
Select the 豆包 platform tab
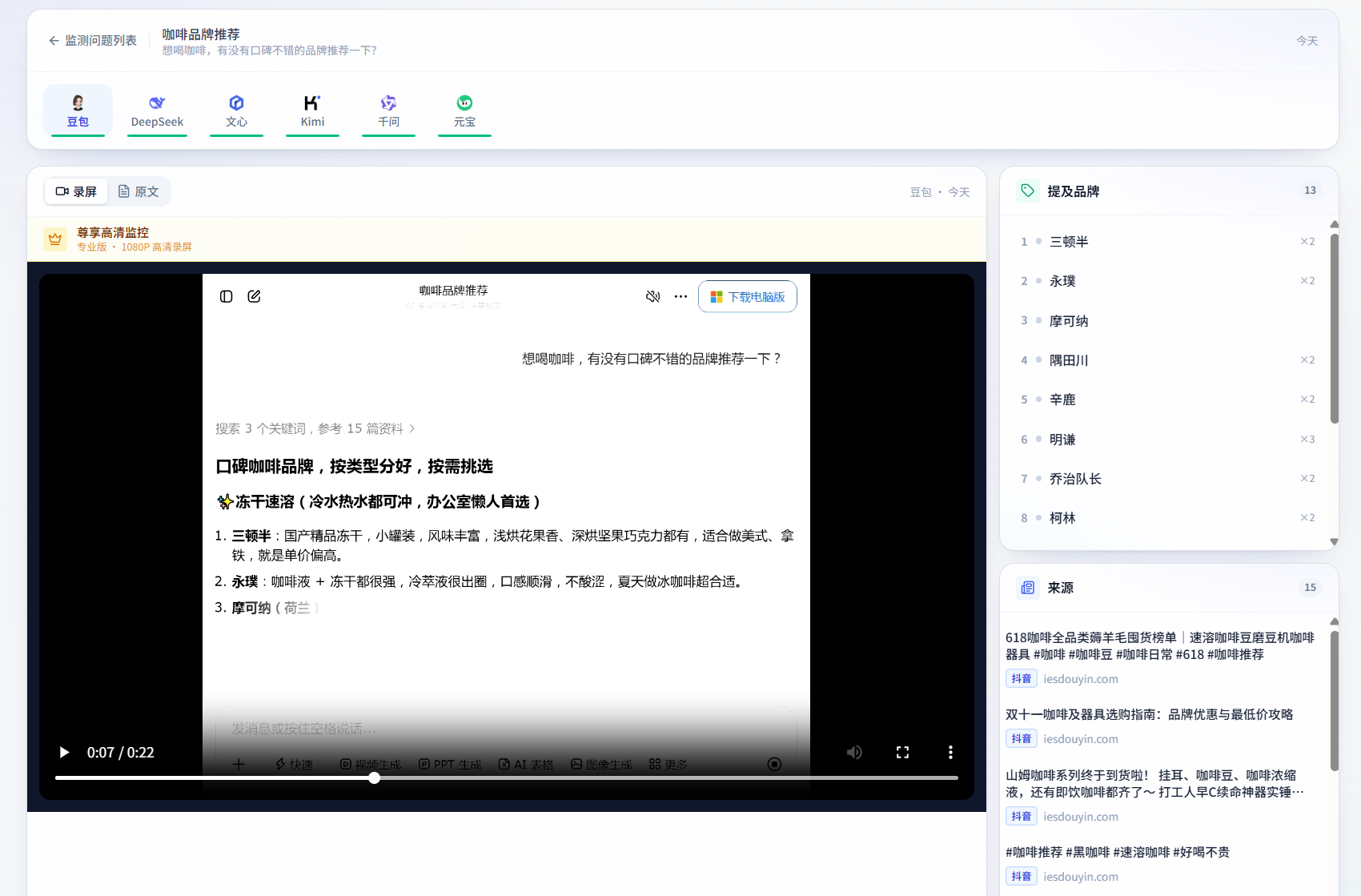click(78, 110)
